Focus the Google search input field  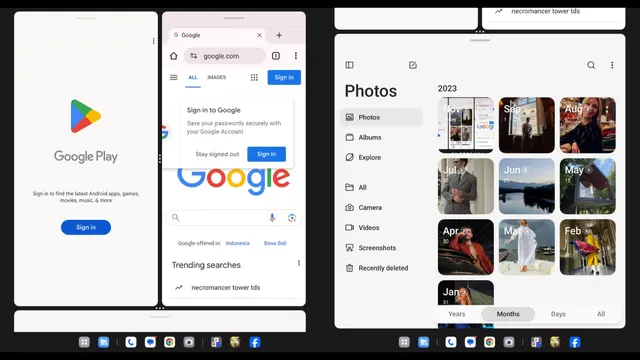coord(233,218)
